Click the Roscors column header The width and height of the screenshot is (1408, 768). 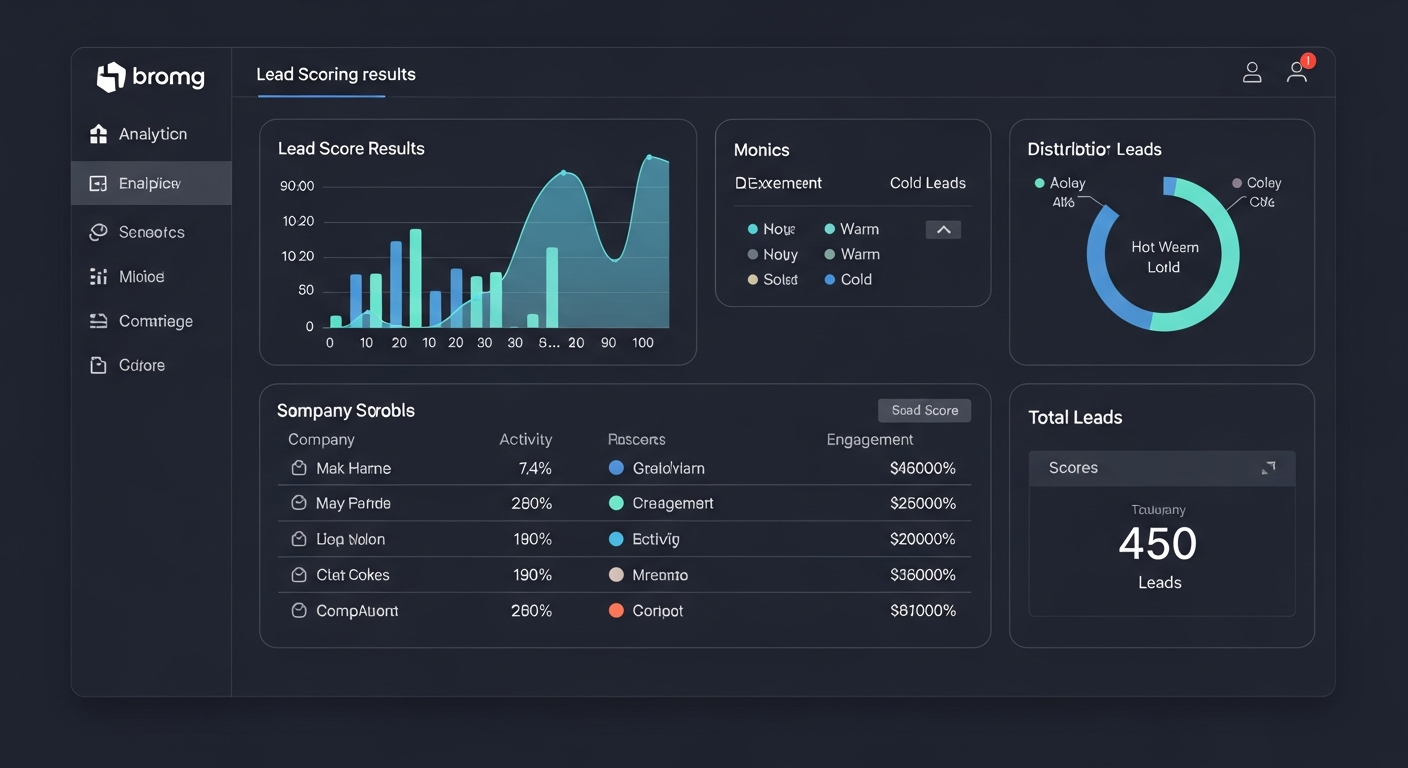point(636,440)
